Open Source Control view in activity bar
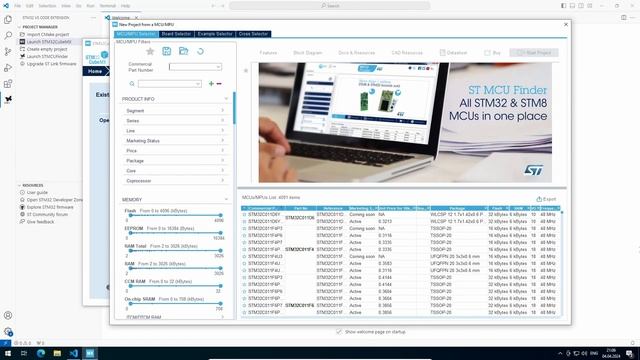 (x=8, y=51)
